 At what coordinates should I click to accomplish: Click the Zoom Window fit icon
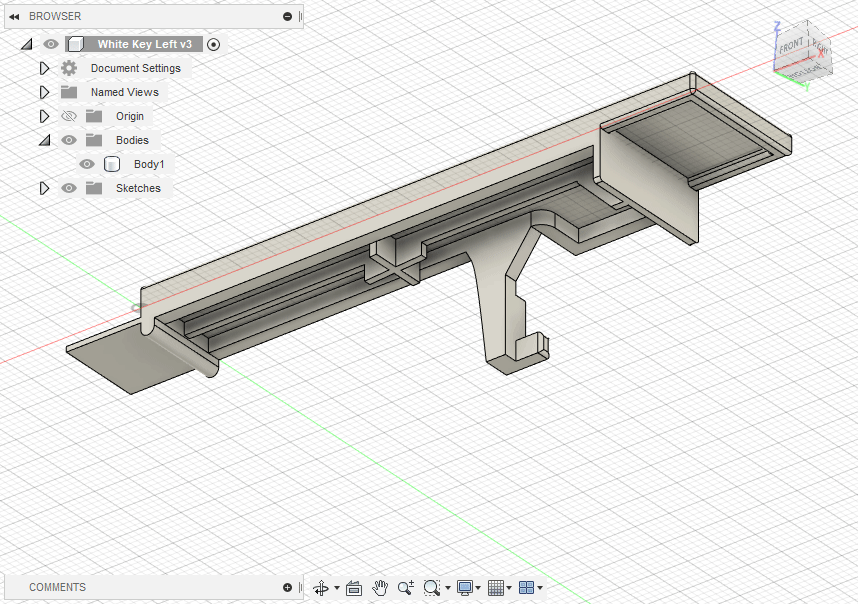[x=432, y=588]
